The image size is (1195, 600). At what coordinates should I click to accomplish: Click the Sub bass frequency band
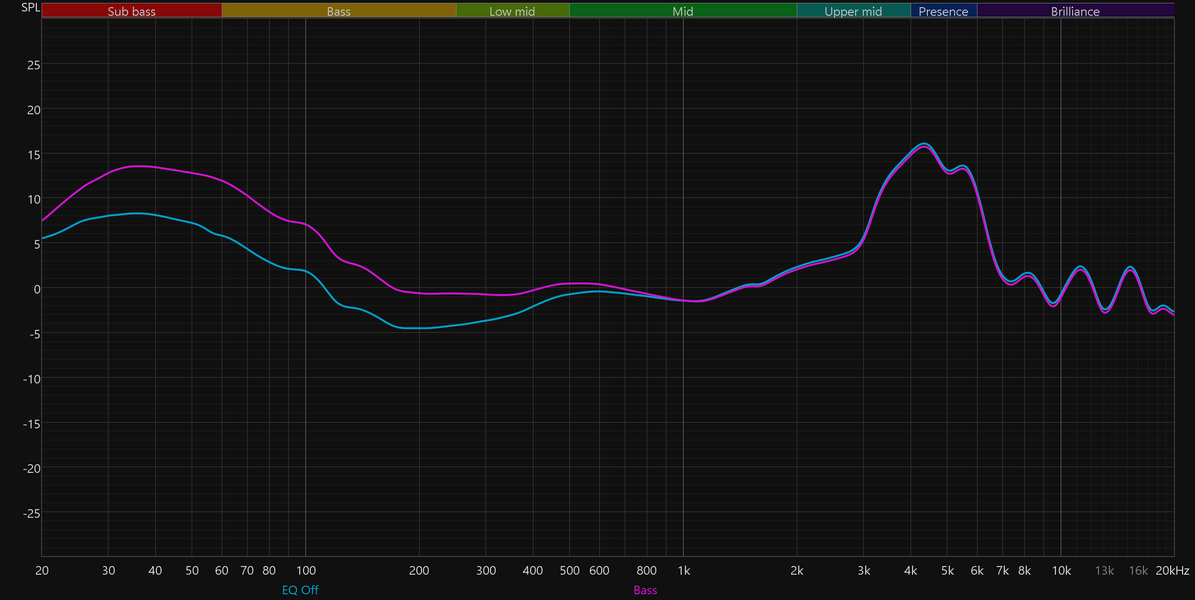[131, 11]
